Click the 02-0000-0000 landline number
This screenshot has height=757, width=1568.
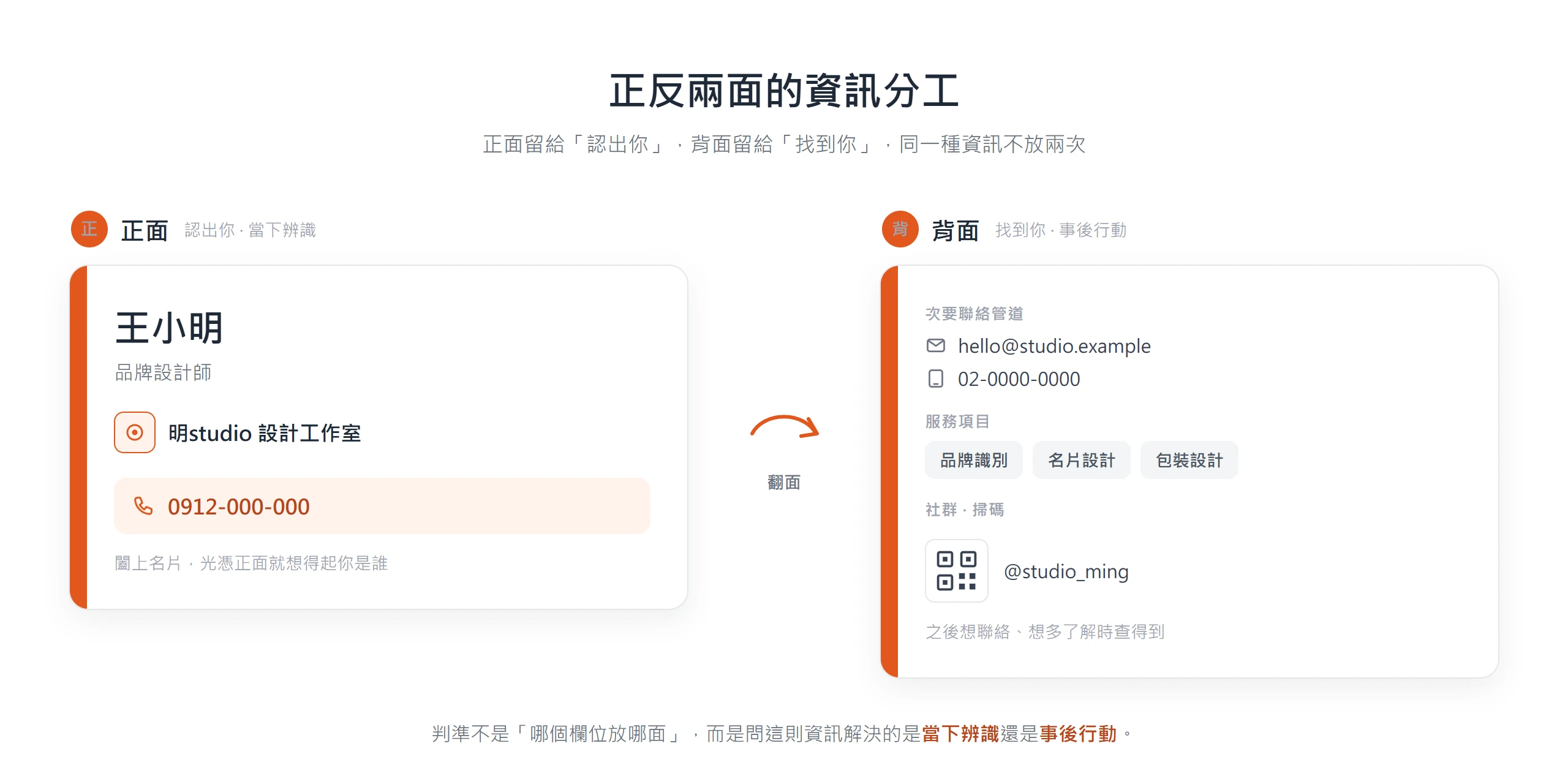tap(1019, 379)
